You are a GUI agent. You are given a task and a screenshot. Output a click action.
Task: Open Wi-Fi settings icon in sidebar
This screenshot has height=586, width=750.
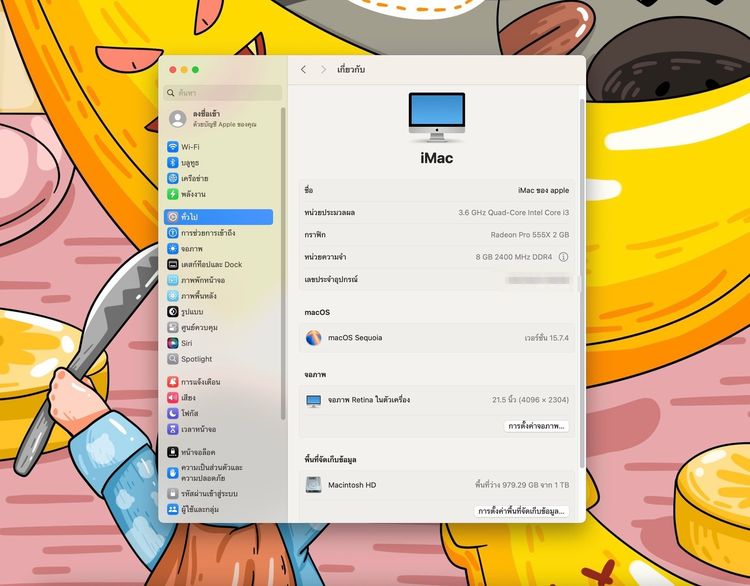pyautogui.click(x=173, y=147)
